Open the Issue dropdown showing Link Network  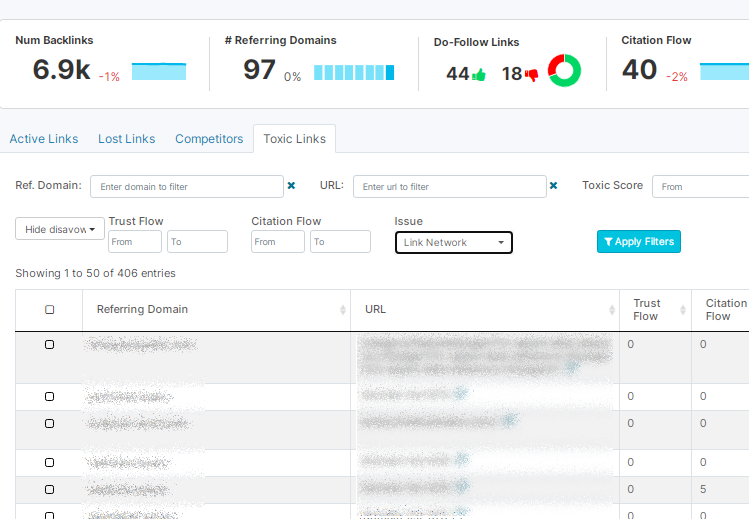tap(454, 243)
